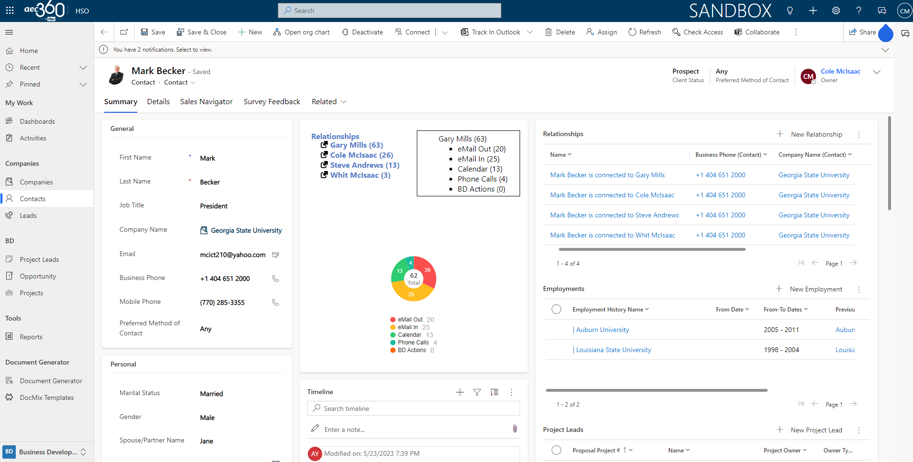Open the Related tab dropdown
913x462 pixels.
329,101
